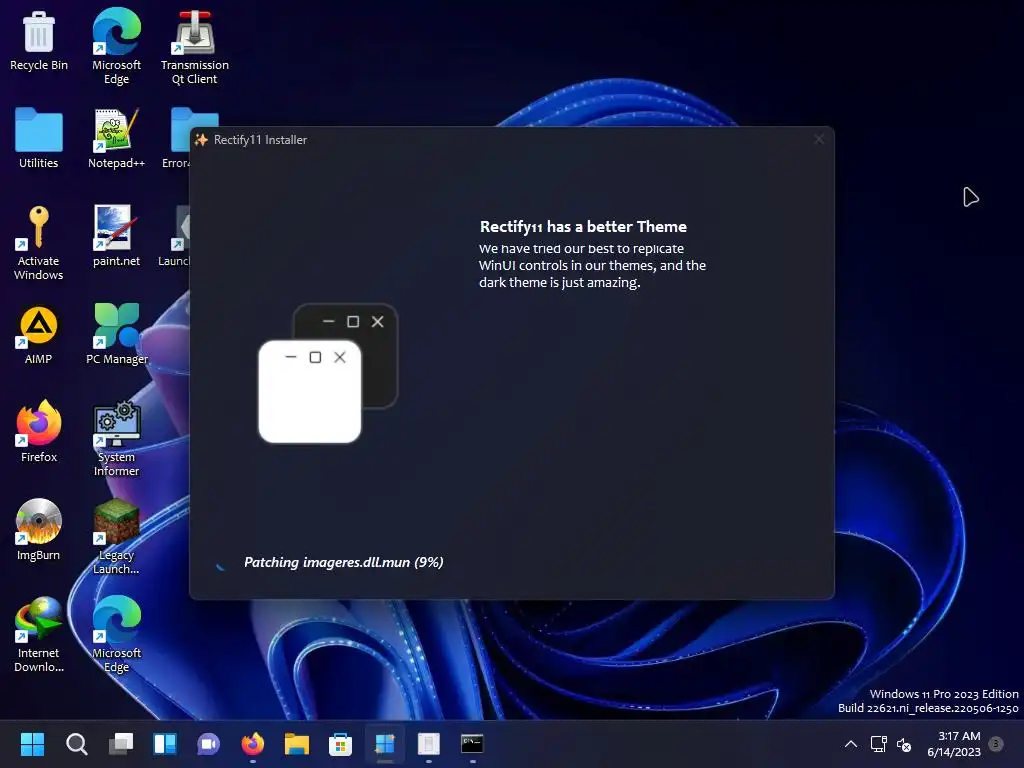The width and height of the screenshot is (1024, 768).
Task: Launch Microsoft Edge from top desktop row
Action: 116,46
